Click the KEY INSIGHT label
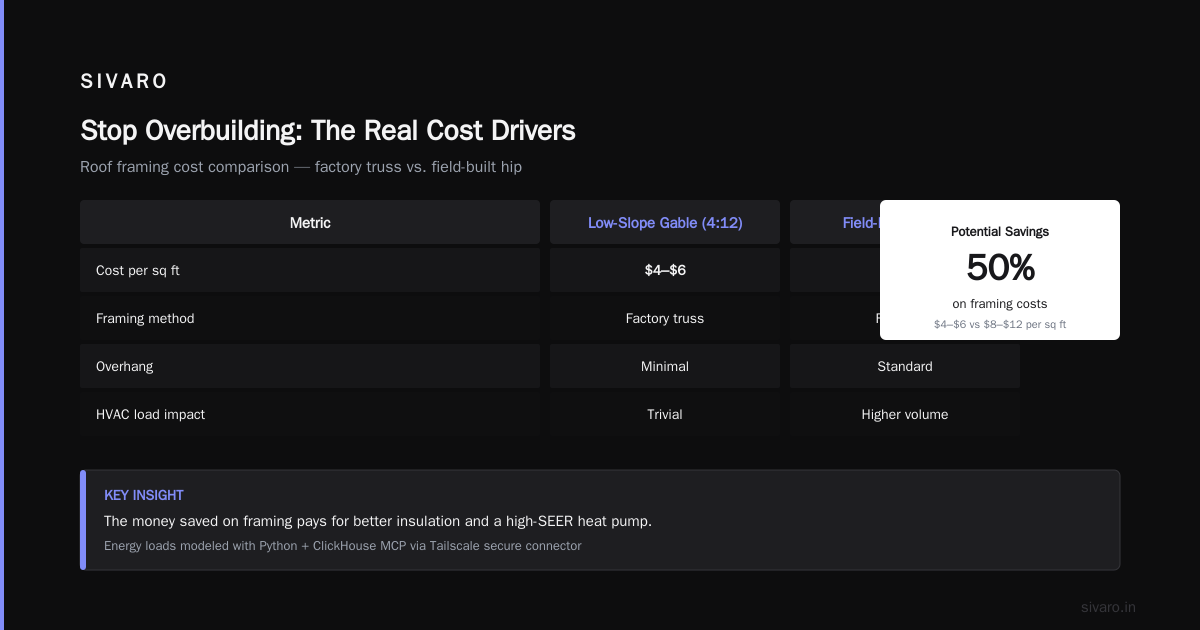The image size is (1200, 630). (144, 495)
